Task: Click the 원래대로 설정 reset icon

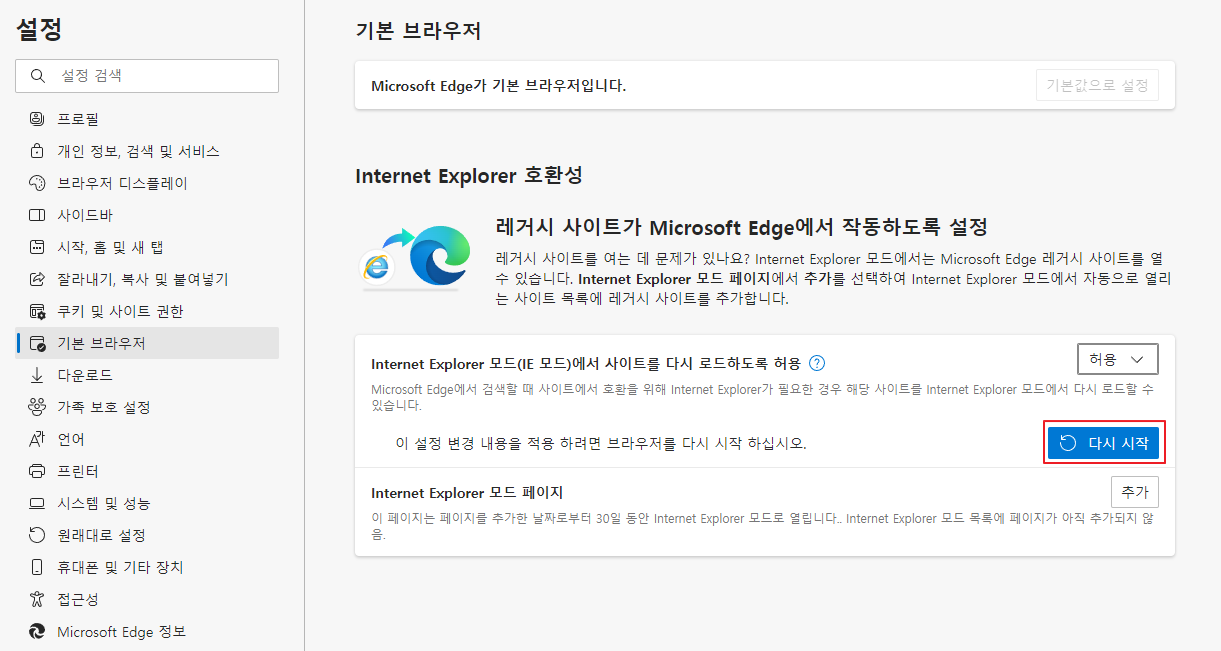Action: pyautogui.click(x=38, y=535)
